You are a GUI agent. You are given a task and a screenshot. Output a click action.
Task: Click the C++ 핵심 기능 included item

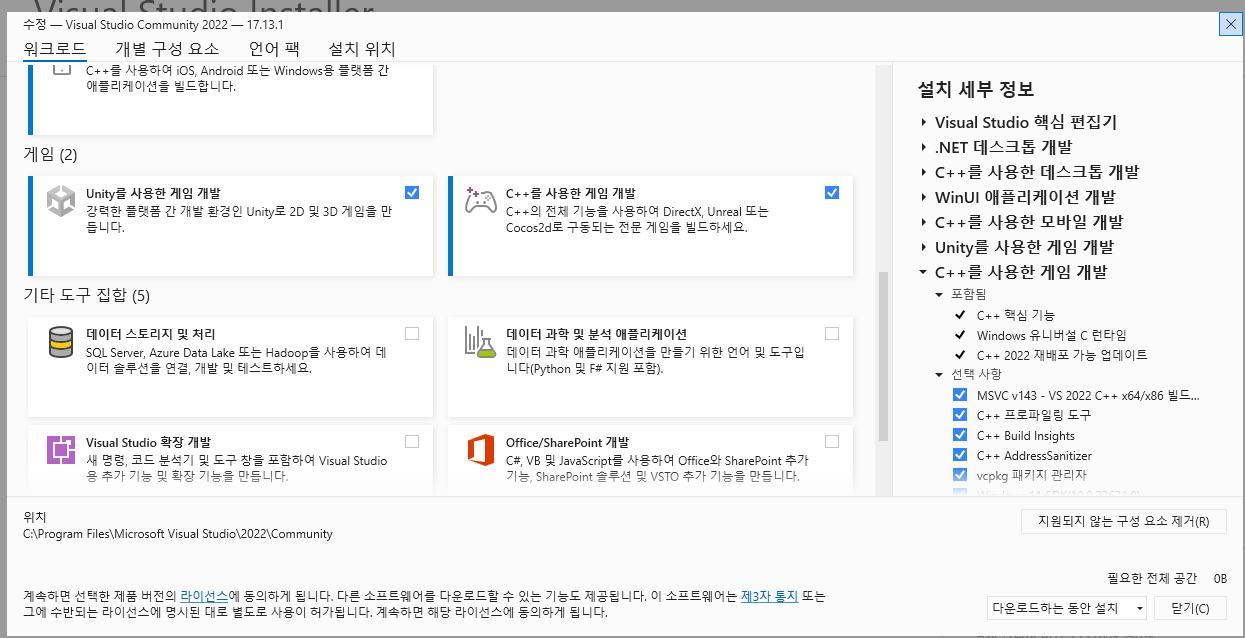[x=1016, y=315]
